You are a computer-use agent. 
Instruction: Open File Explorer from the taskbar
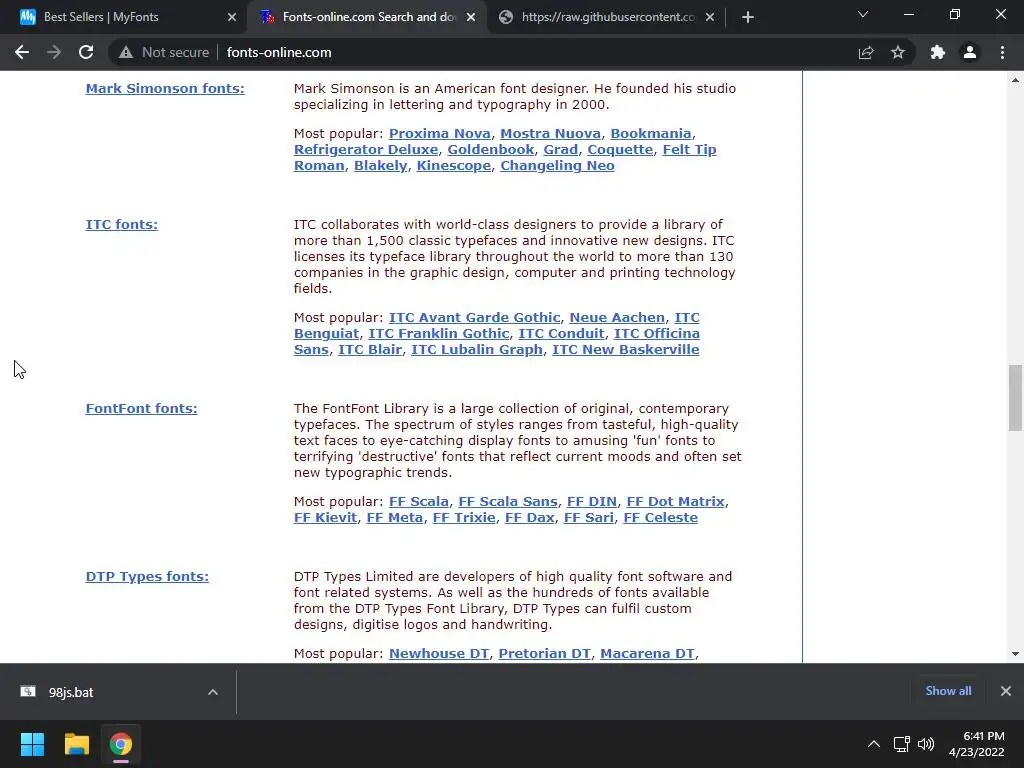(76, 744)
